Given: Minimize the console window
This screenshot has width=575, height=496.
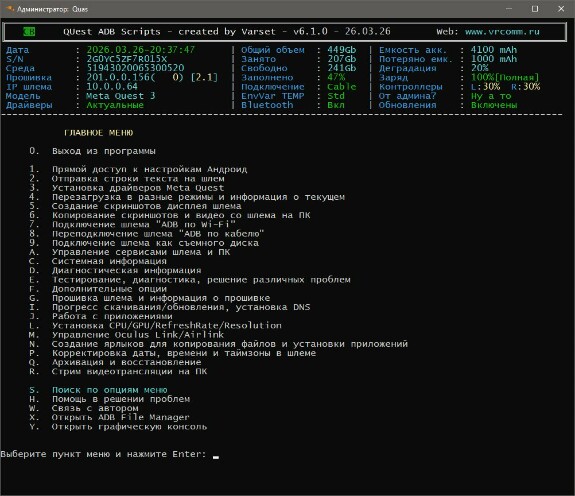Looking at the screenshot, I should pos(509,9).
